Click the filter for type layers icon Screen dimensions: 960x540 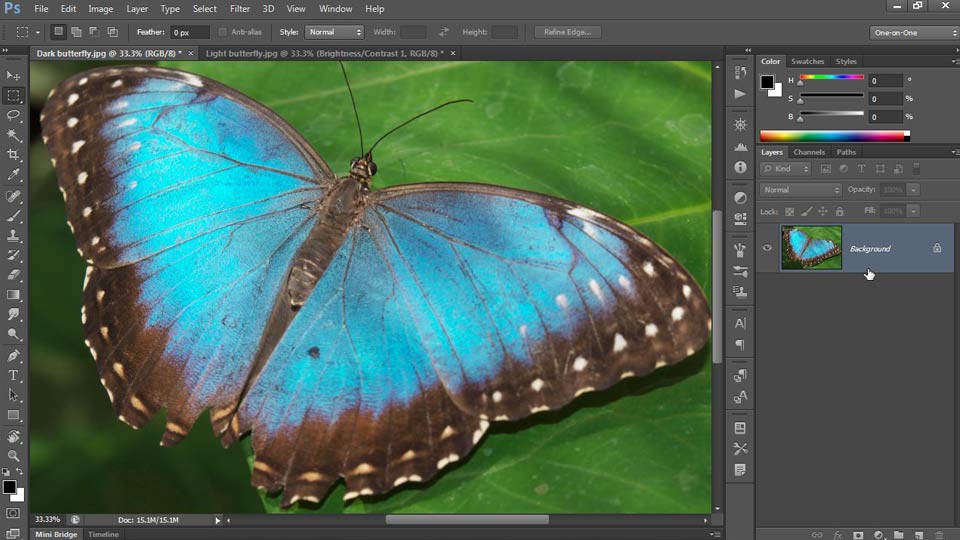(861, 169)
